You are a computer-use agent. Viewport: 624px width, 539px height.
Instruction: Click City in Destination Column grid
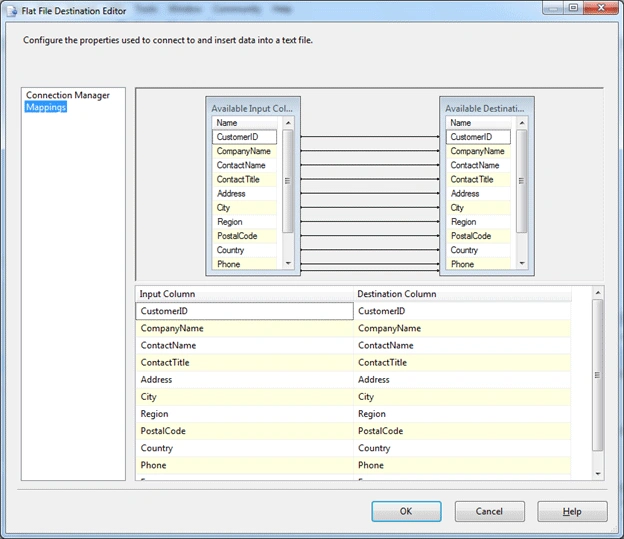pyautogui.click(x=462, y=396)
